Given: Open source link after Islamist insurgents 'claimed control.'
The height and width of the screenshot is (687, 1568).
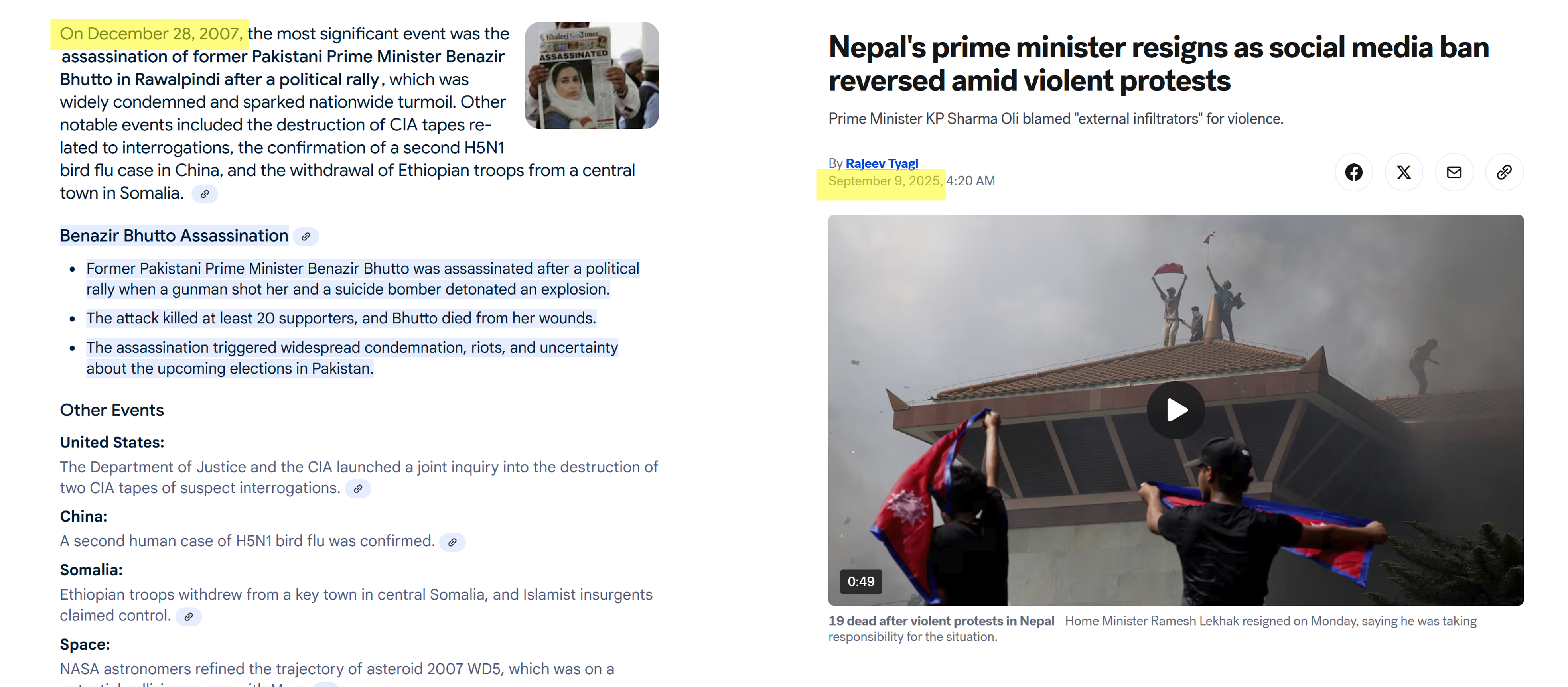Looking at the screenshot, I should click(x=189, y=617).
